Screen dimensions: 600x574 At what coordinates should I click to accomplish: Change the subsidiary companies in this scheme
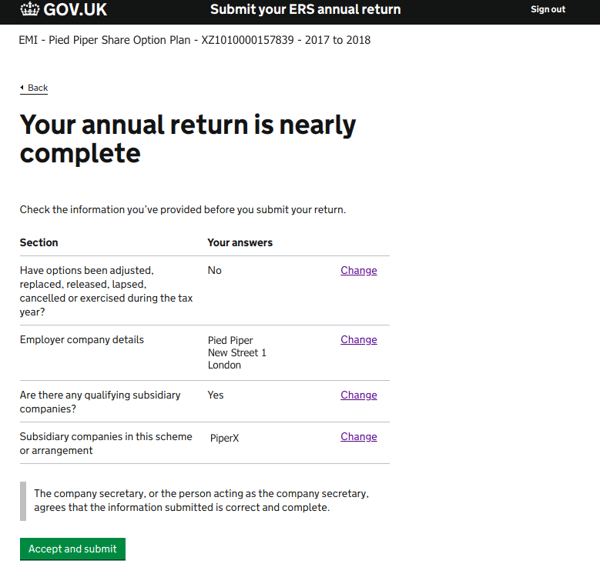[x=359, y=437]
